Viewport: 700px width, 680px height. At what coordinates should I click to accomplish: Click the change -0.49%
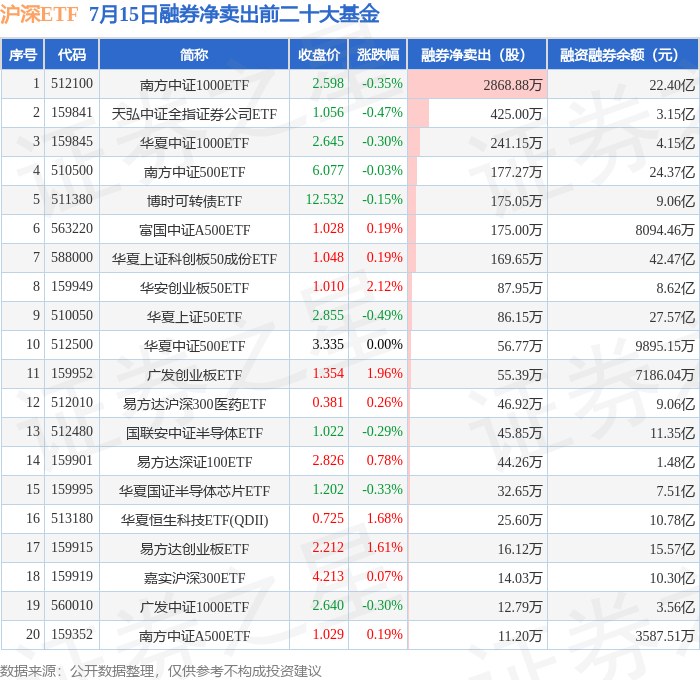pyautogui.click(x=382, y=316)
